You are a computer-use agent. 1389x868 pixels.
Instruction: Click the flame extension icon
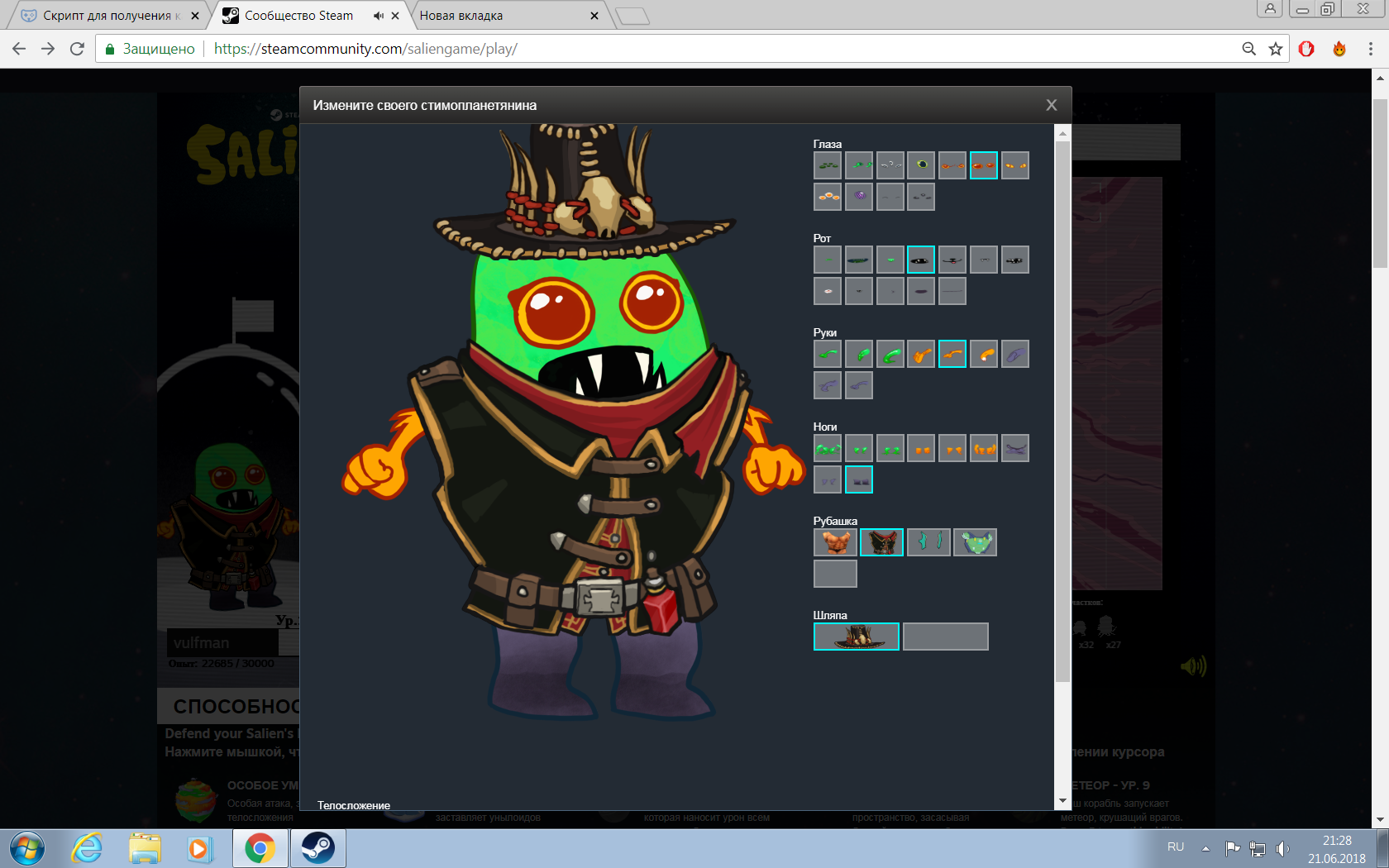coord(1339,49)
